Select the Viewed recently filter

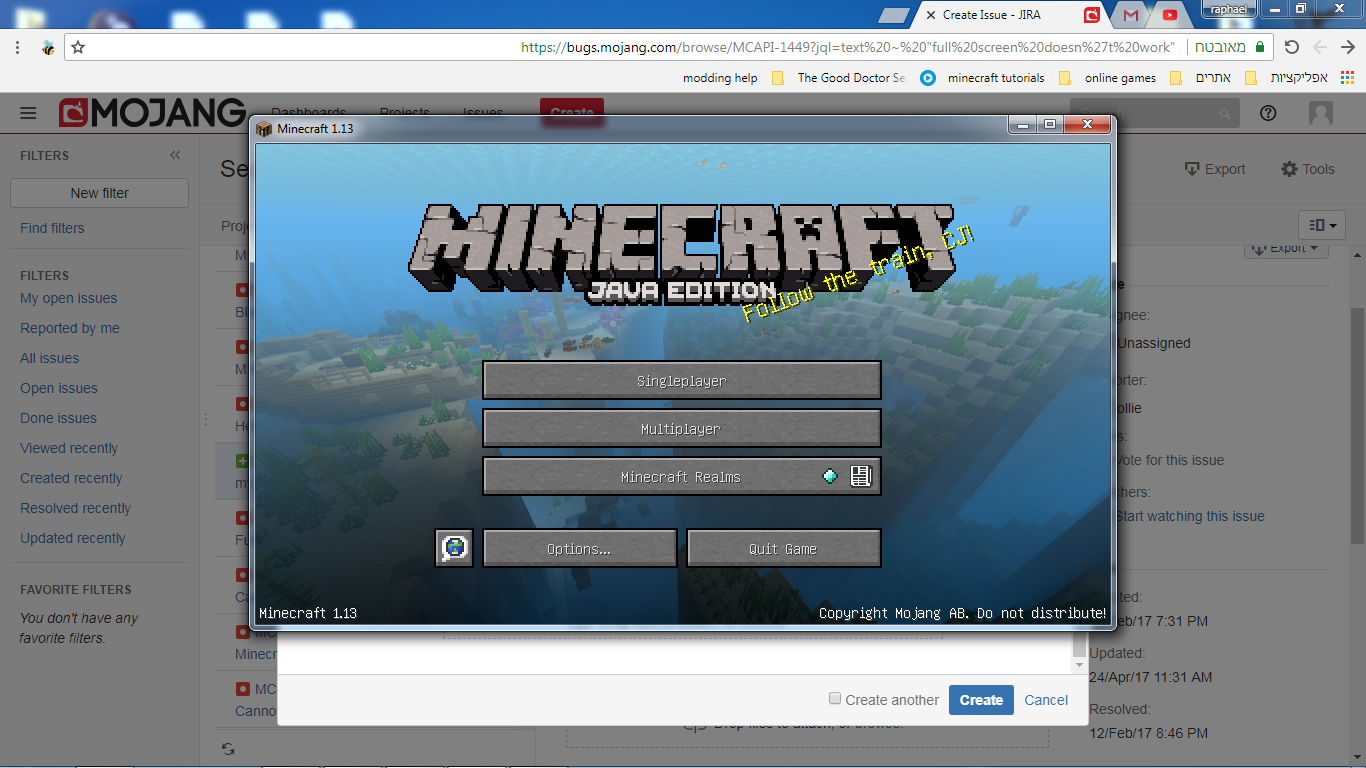point(69,448)
